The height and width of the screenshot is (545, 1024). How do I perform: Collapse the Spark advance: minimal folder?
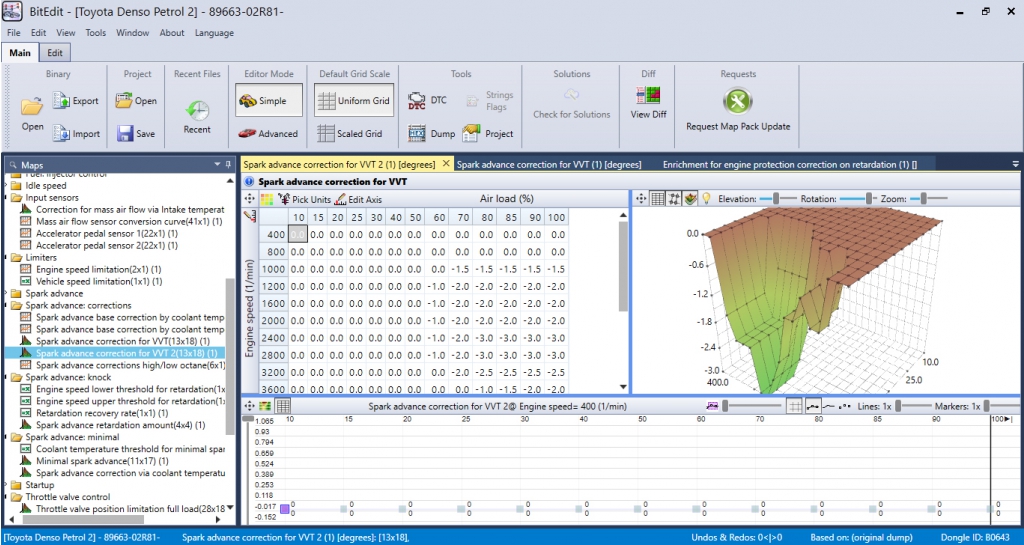pyautogui.click(x=7, y=437)
